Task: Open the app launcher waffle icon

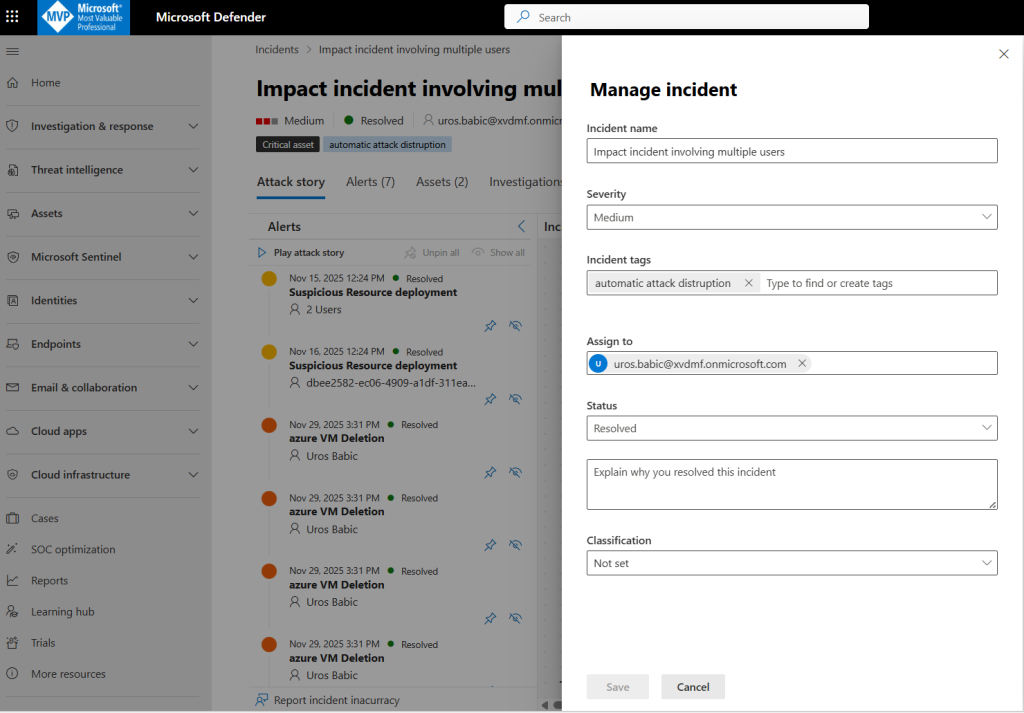Action: (x=12, y=17)
